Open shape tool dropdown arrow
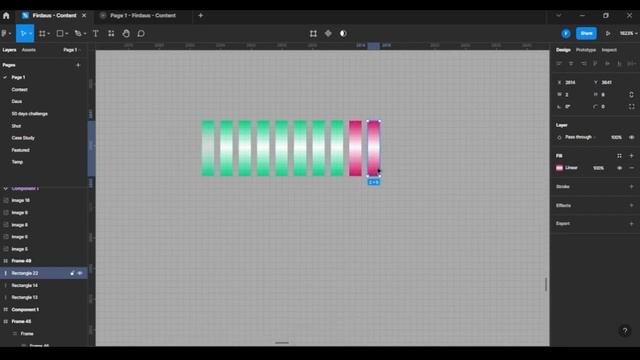Image resolution: width=640 pixels, height=360 pixels. pyautogui.click(x=67, y=33)
